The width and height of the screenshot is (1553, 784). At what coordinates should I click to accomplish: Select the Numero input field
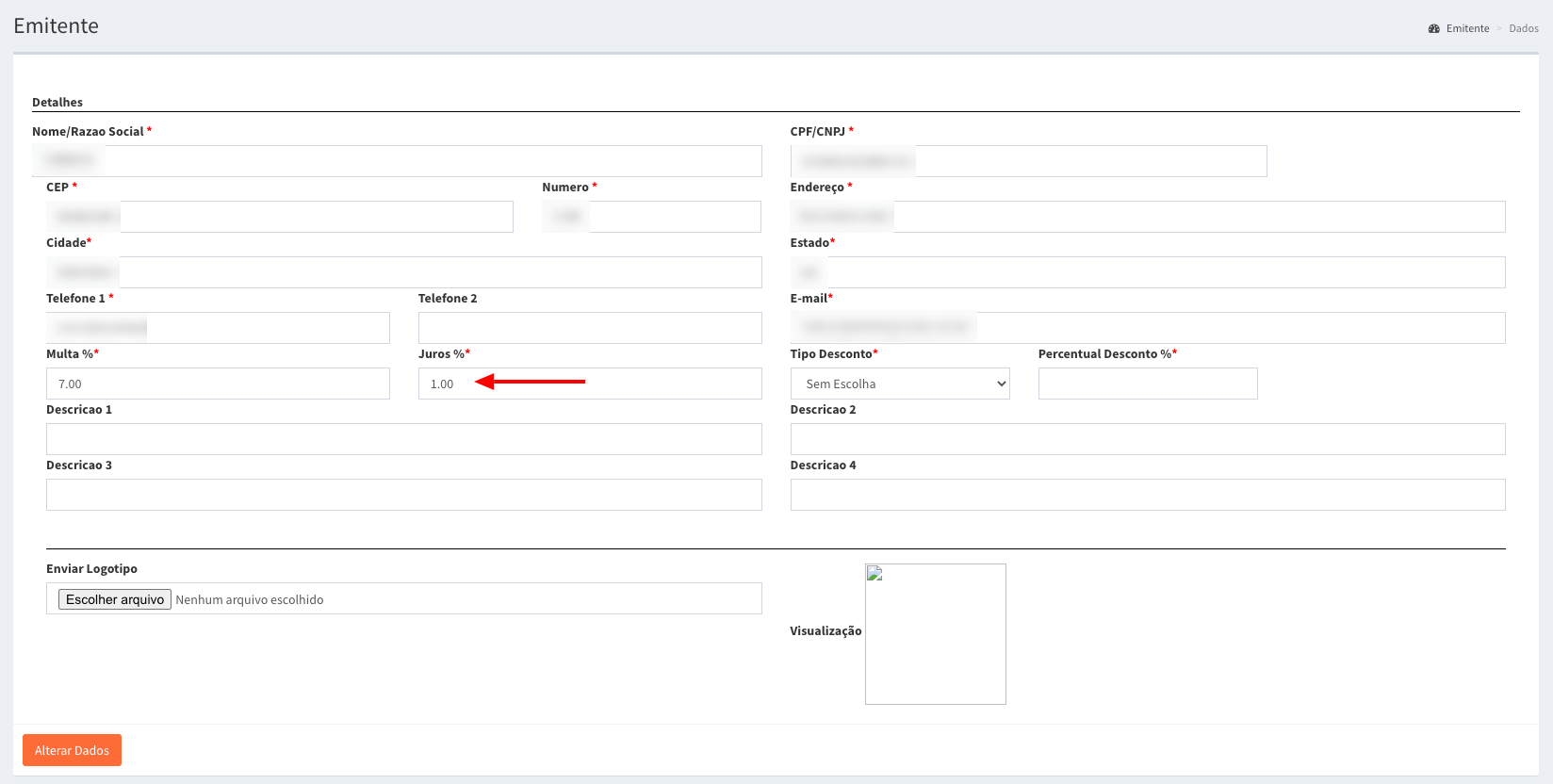[651, 217]
